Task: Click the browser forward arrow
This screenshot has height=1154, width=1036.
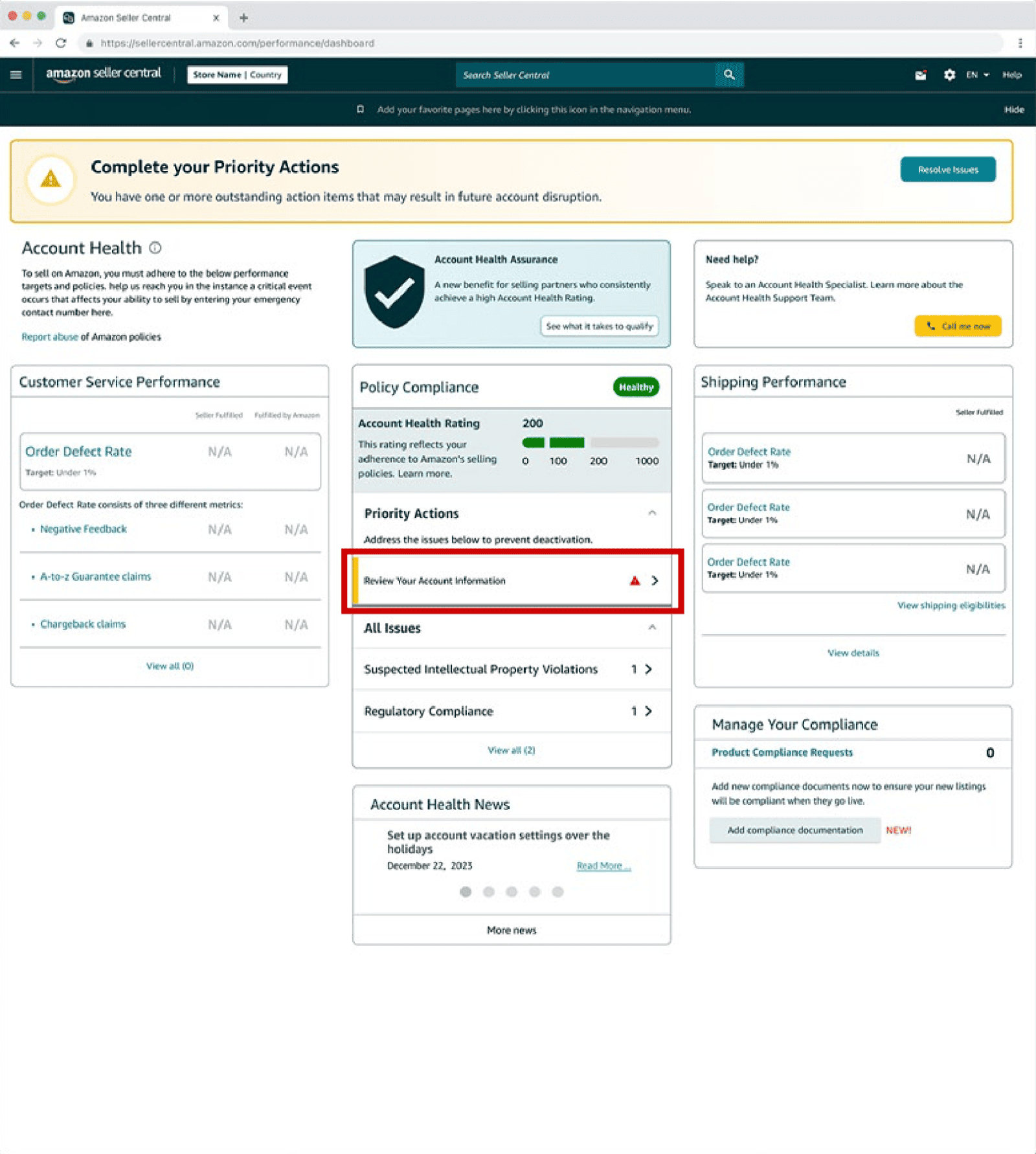Action: [38, 43]
